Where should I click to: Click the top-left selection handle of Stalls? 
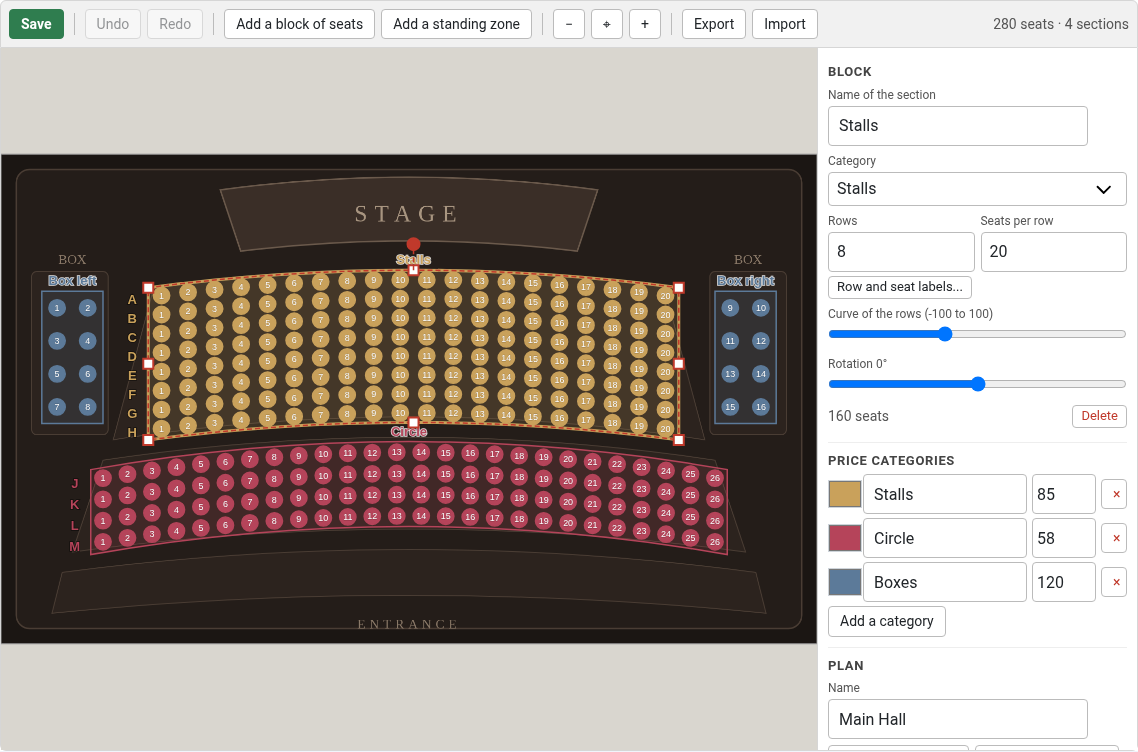(148, 288)
